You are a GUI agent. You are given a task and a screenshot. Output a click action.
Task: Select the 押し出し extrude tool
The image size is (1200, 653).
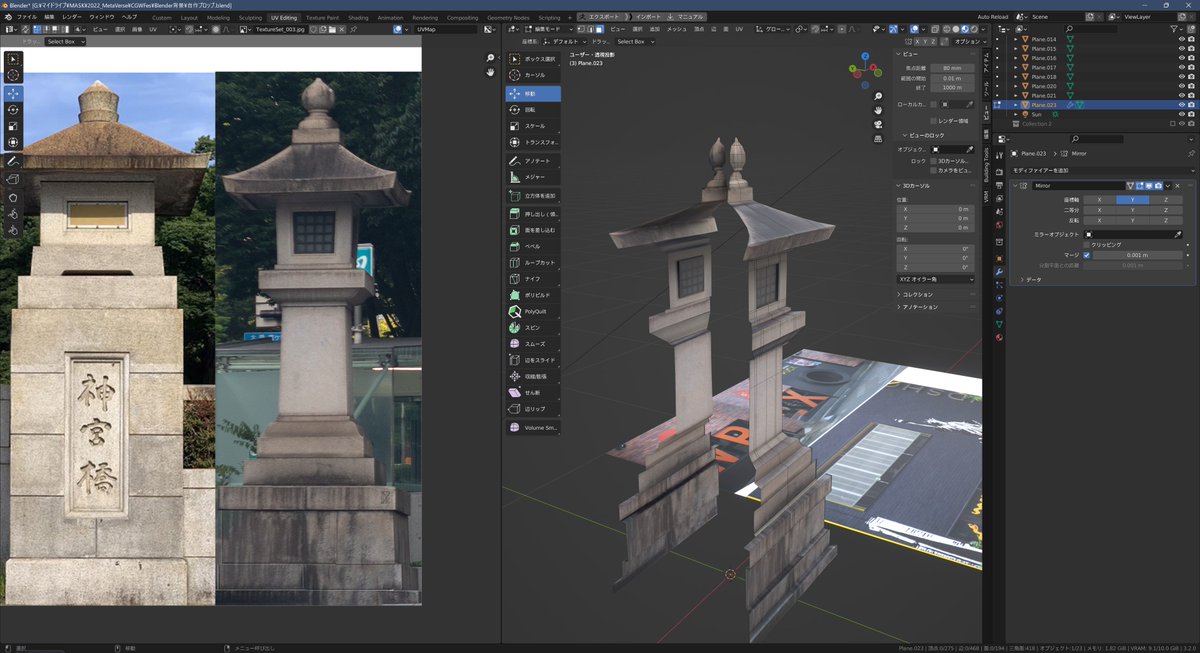(533, 214)
